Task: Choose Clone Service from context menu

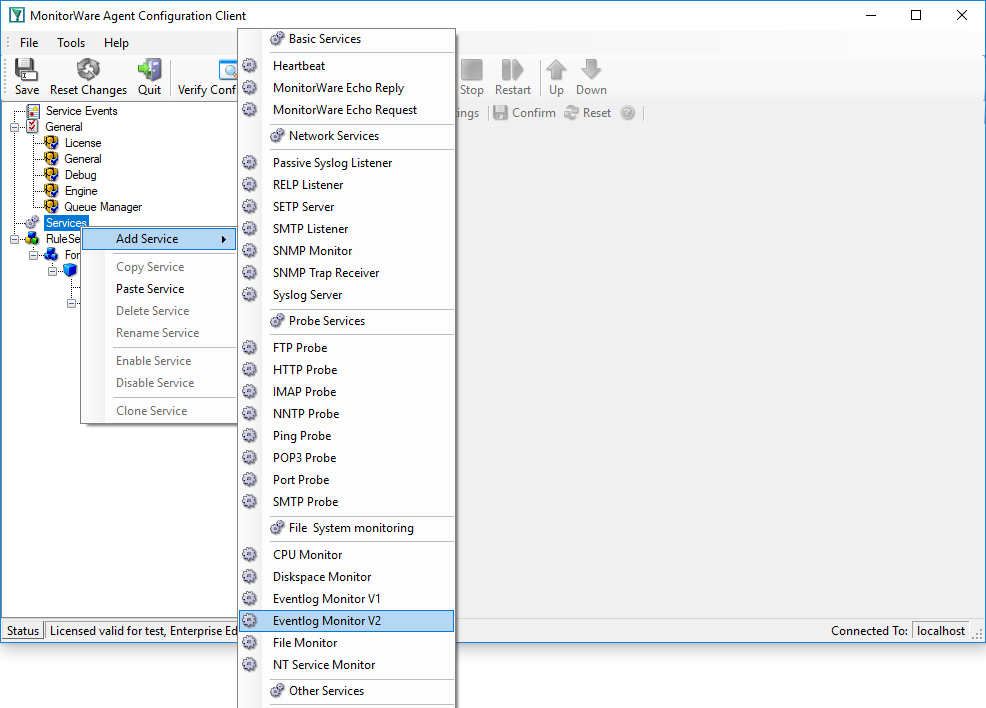Action: point(151,411)
